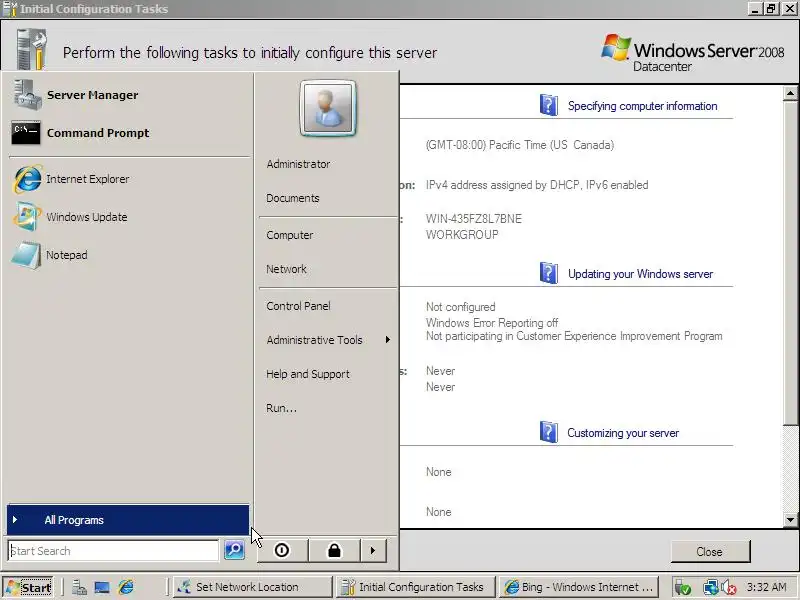
Task: Switch to Set Network Location taskbar button
Action: click(253, 587)
